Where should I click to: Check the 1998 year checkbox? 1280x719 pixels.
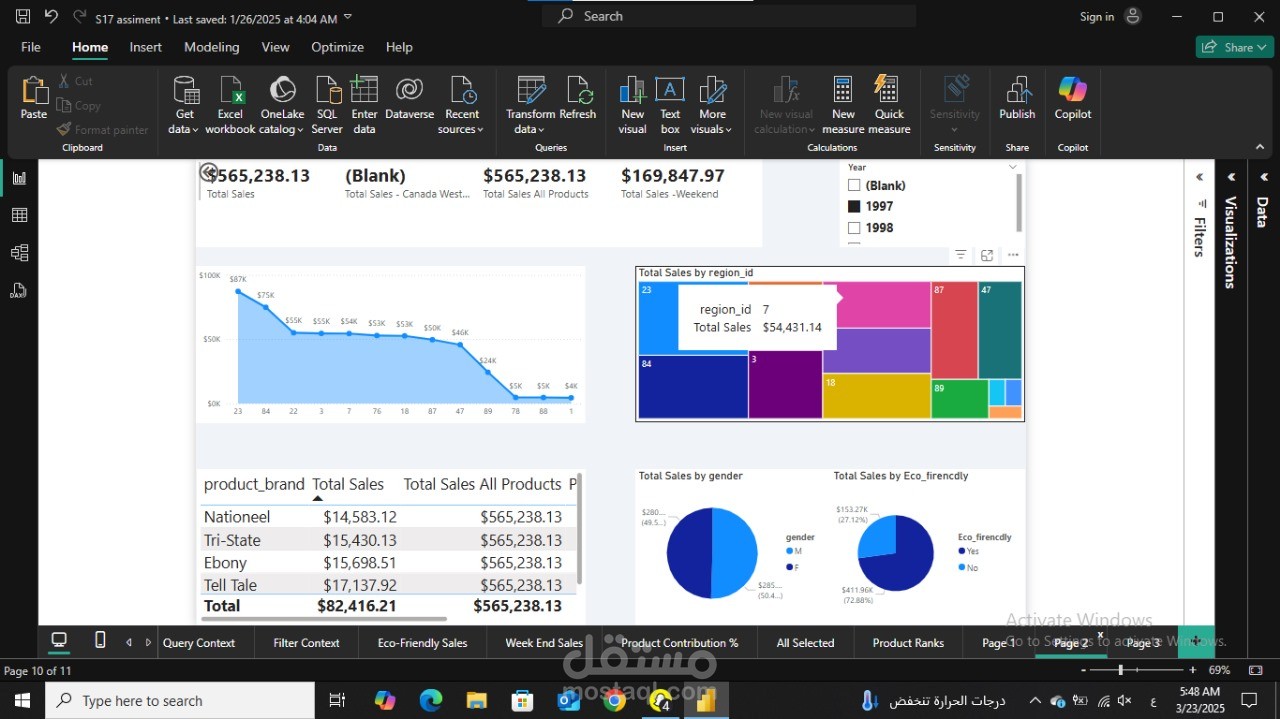854,228
